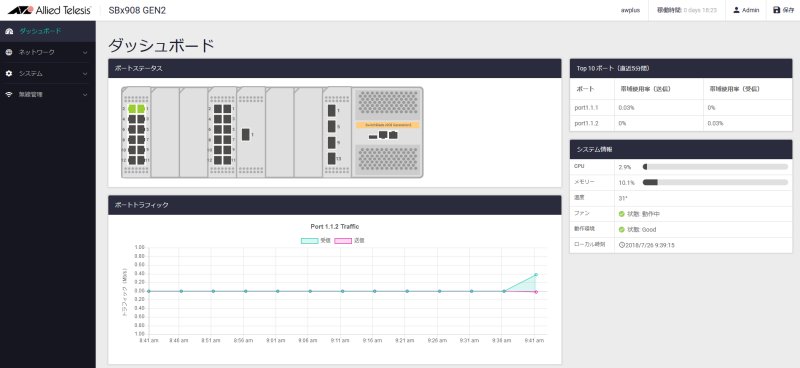Select green port 2 on leftmost line card
Image resolution: width=800 pixels, height=368 pixels.
tap(132, 109)
